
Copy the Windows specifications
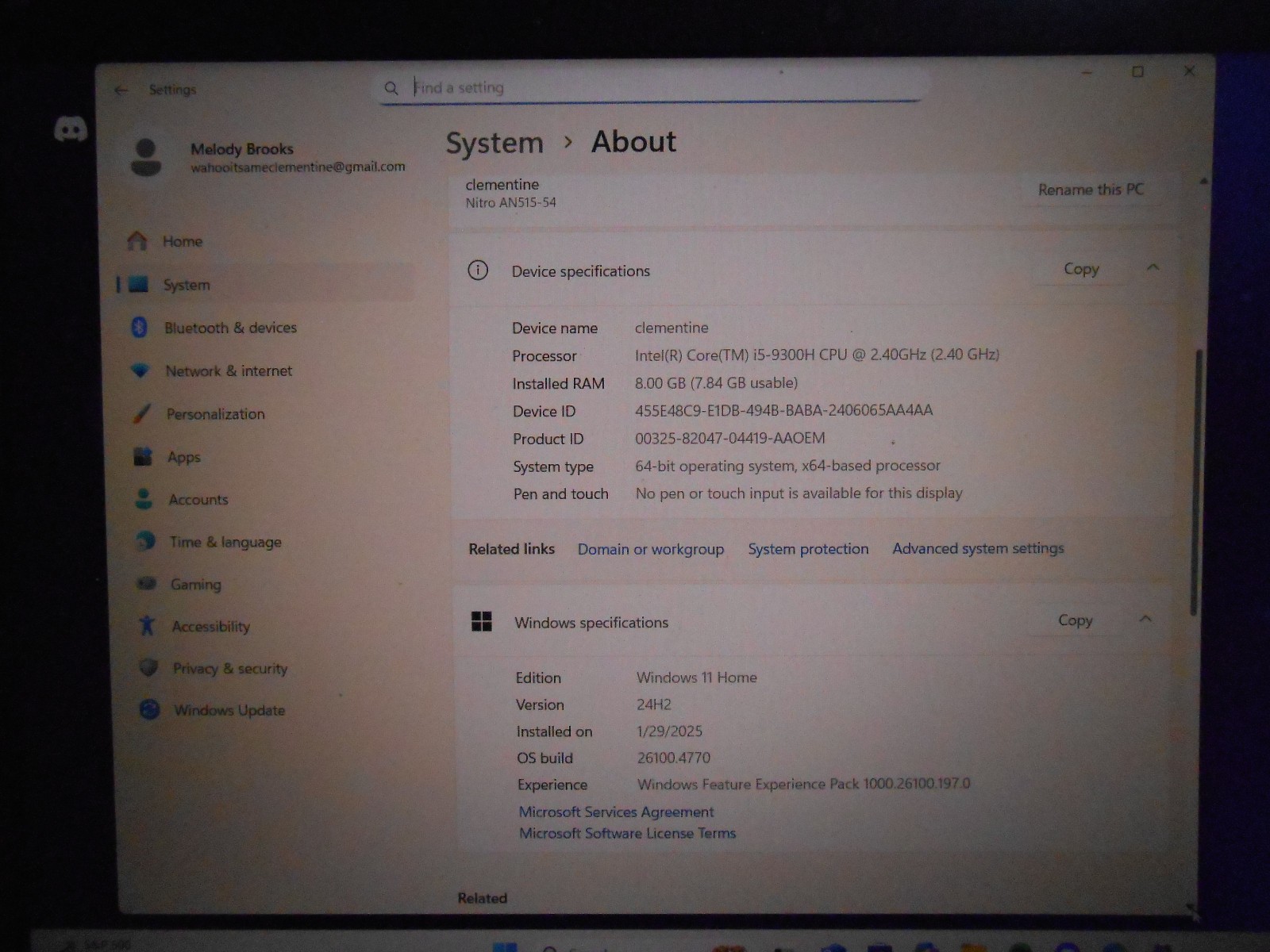point(1076,620)
